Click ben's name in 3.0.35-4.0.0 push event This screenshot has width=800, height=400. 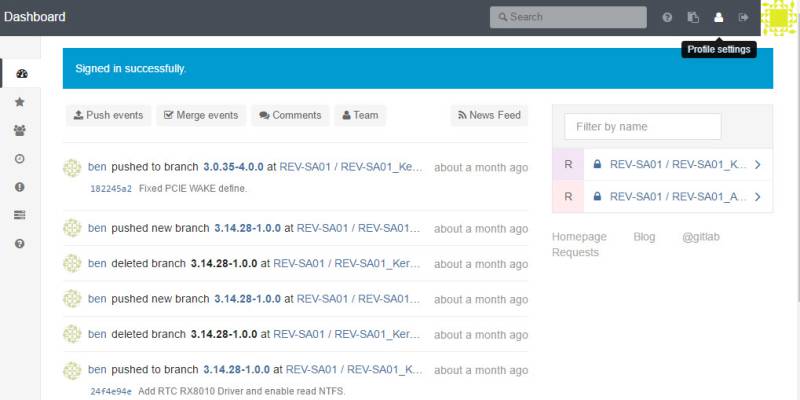click(97, 167)
